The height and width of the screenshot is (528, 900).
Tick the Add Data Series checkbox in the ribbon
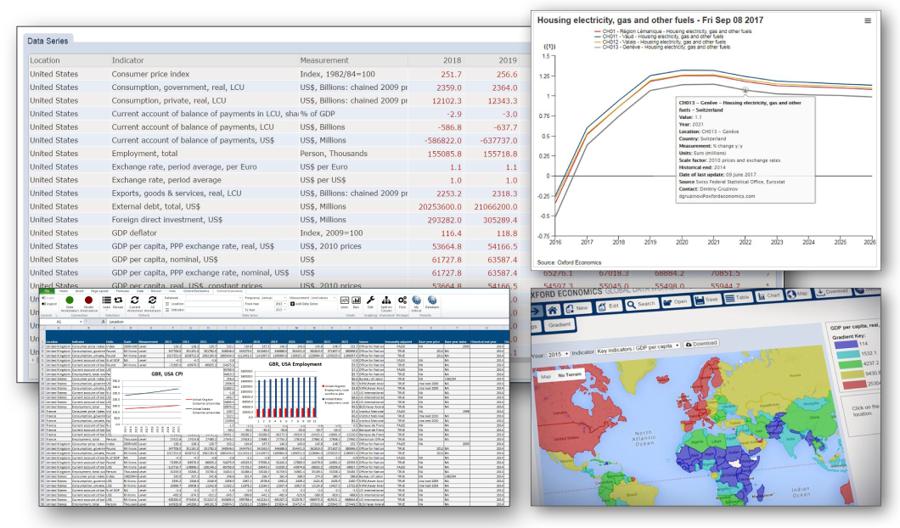pos(292,304)
